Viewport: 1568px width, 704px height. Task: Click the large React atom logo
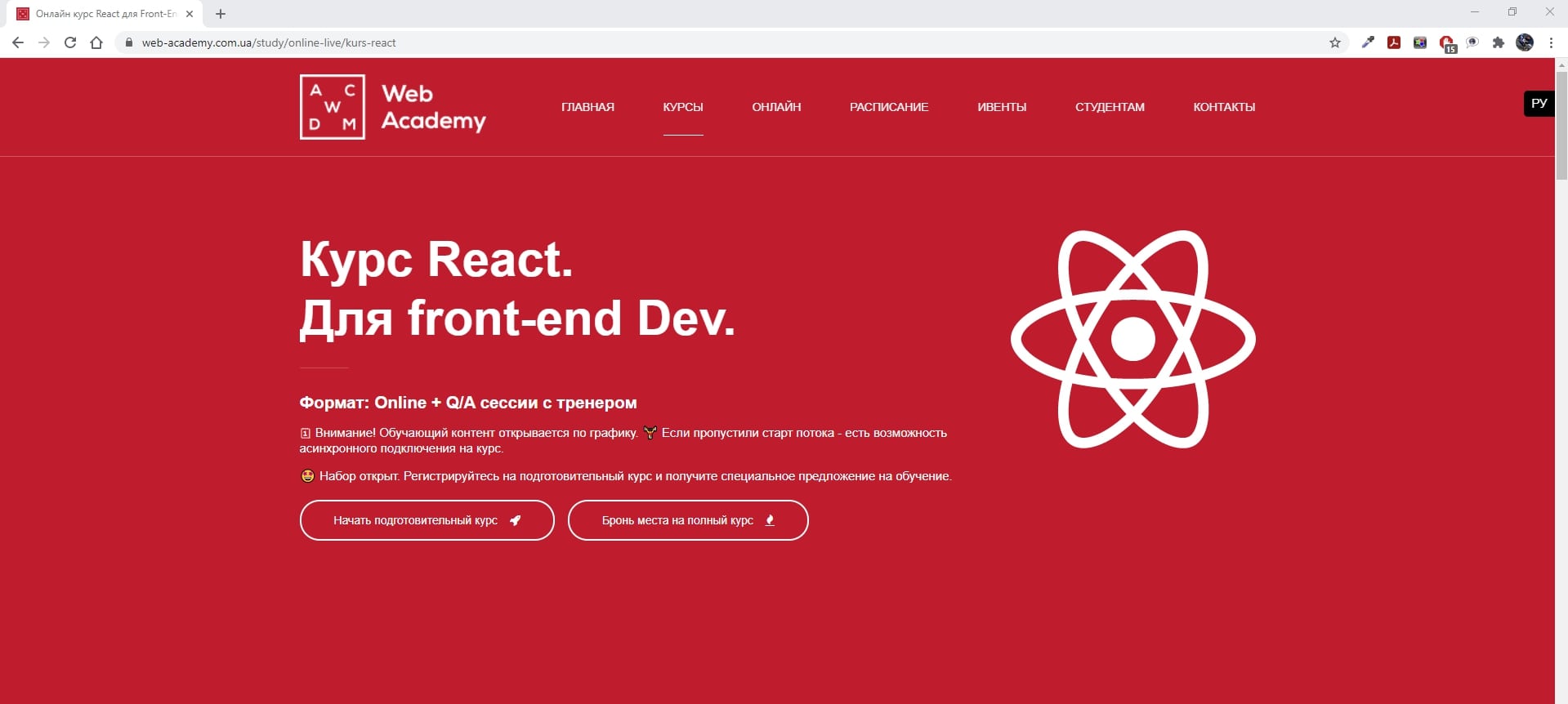(x=1133, y=339)
